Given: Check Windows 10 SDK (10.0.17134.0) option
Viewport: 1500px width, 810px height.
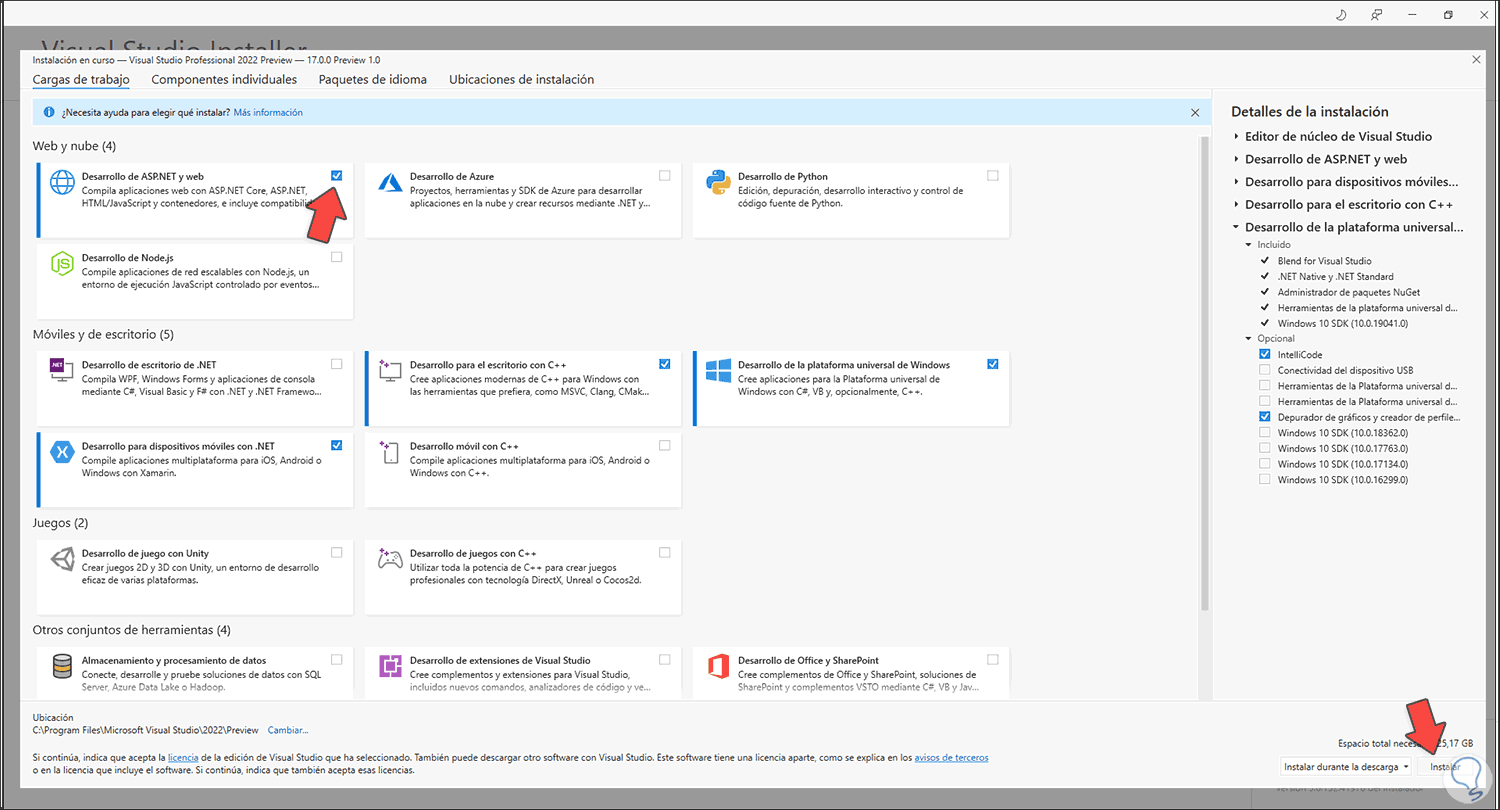Looking at the screenshot, I should [x=1266, y=463].
